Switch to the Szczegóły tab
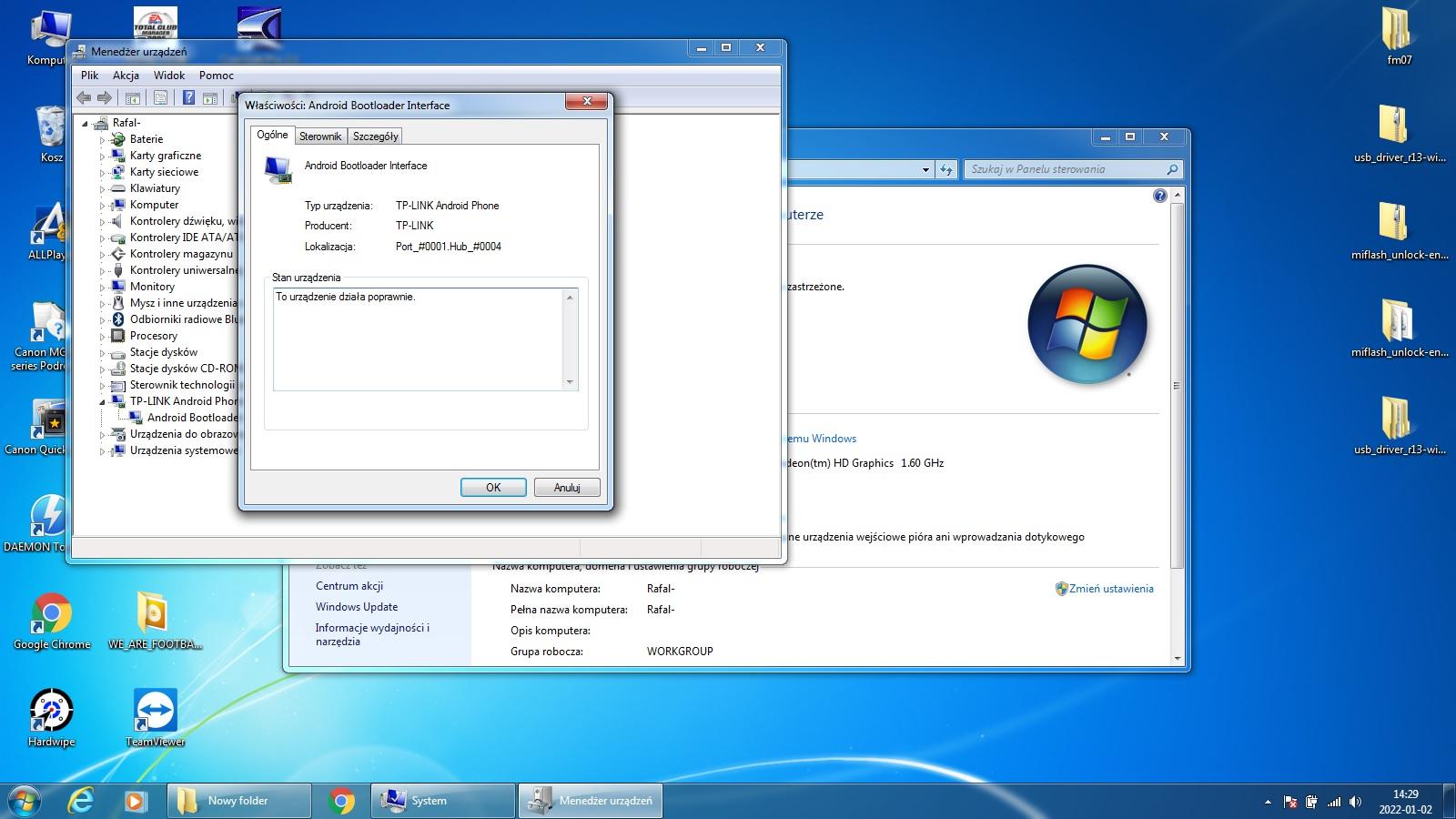Image resolution: width=1456 pixels, height=819 pixels. pyautogui.click(x=375, y=136)
